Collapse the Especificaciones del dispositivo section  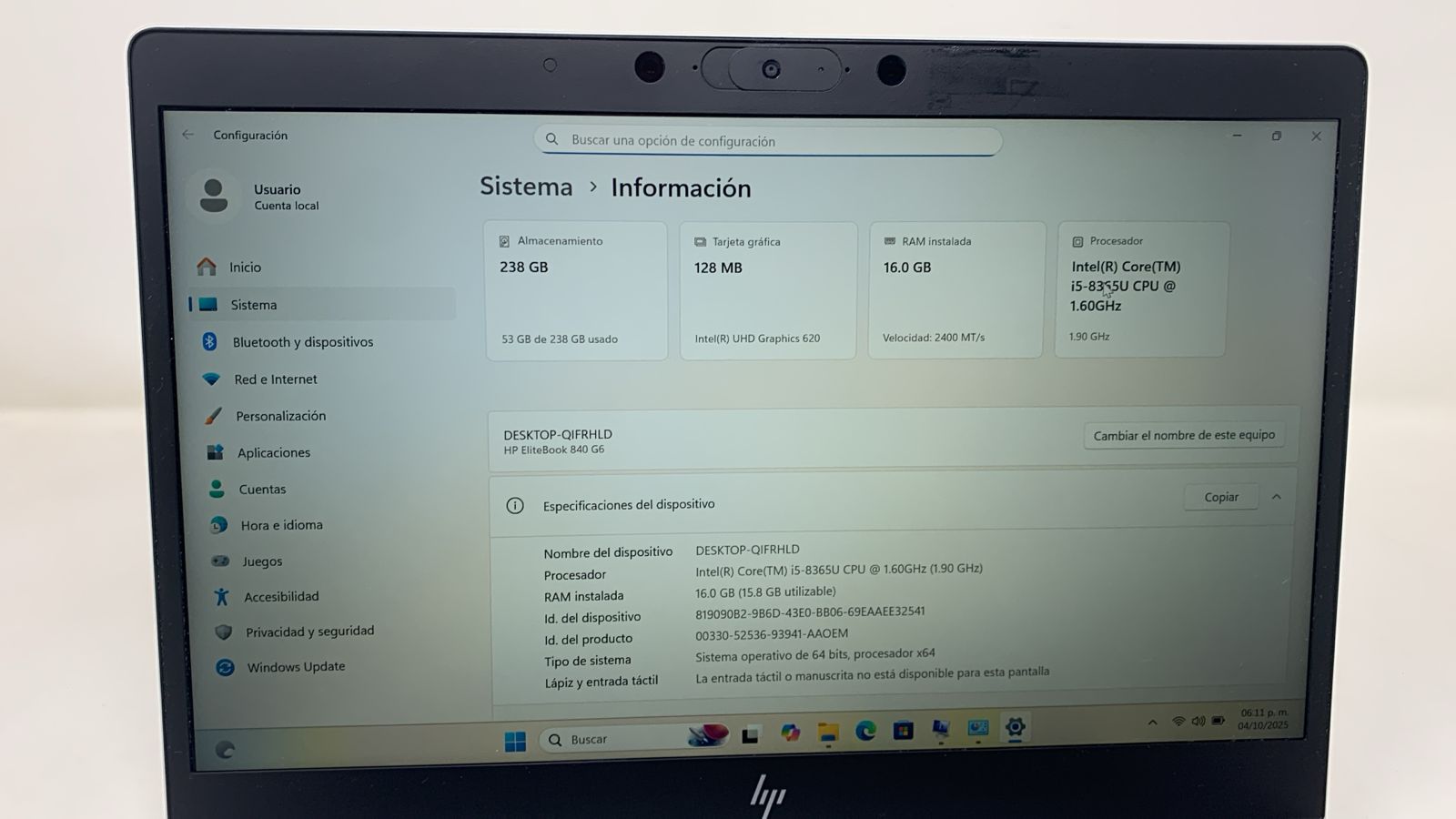[1277, 497]
